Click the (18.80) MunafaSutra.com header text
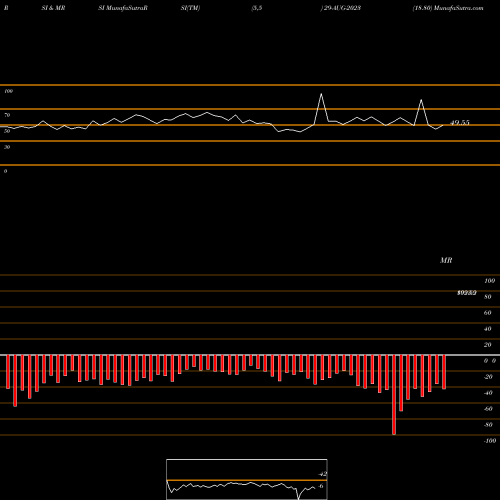The height and width of the screenshot is (500, 500). point(448,8)
